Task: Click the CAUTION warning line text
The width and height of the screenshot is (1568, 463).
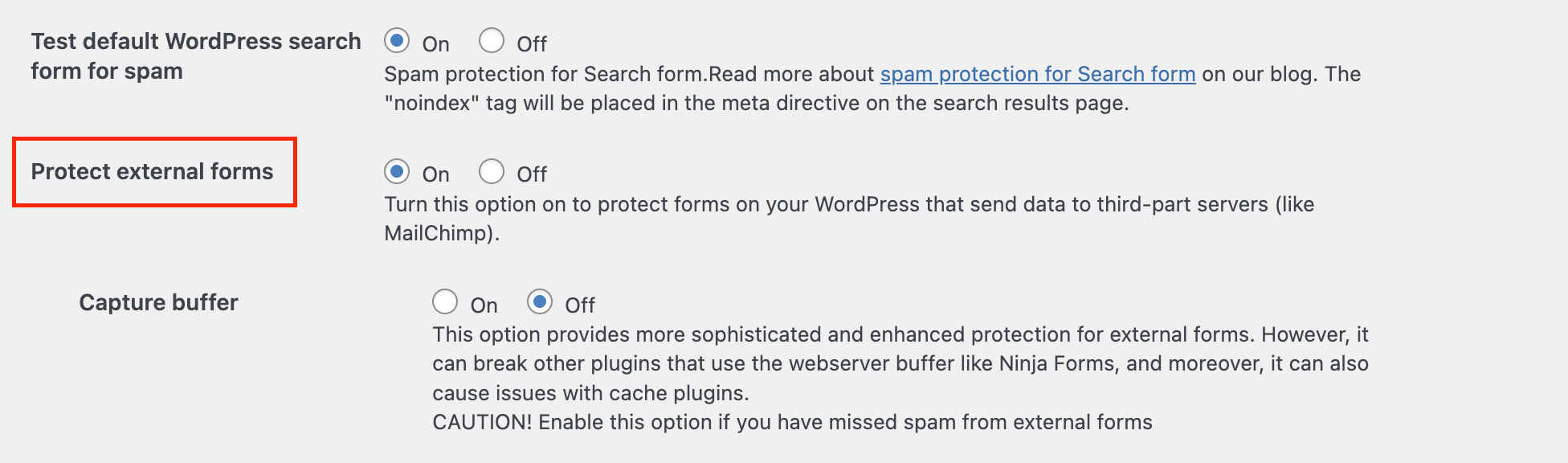Action: coord(792,422)
